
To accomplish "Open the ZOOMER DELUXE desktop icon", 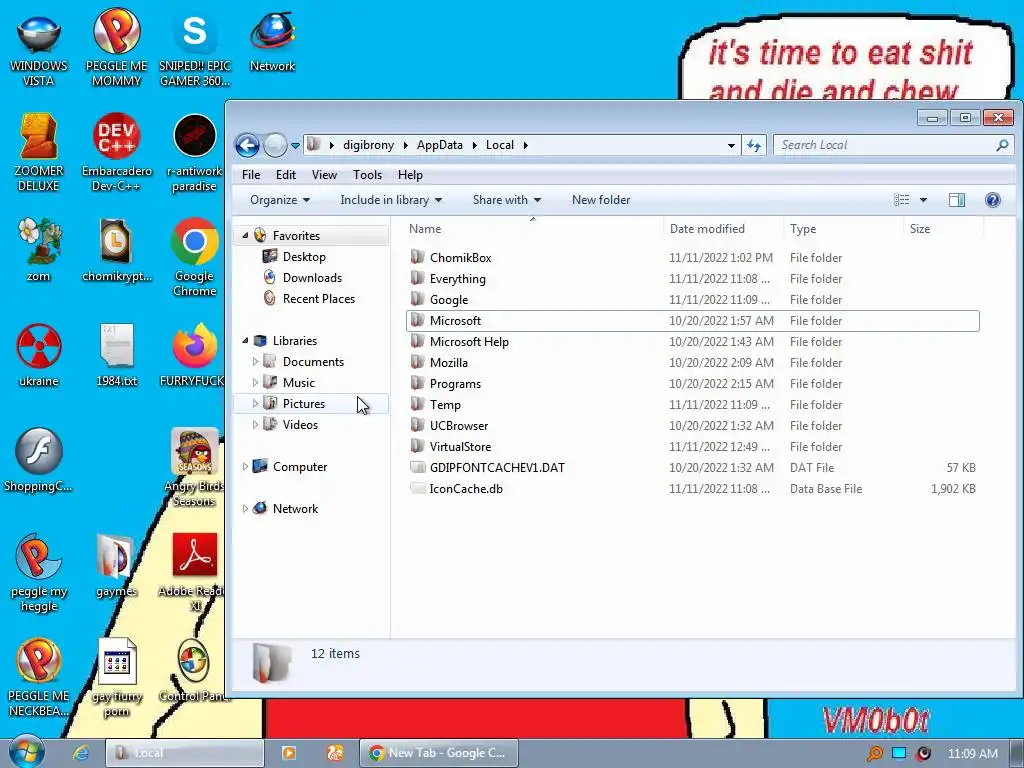I will (39, 152).
